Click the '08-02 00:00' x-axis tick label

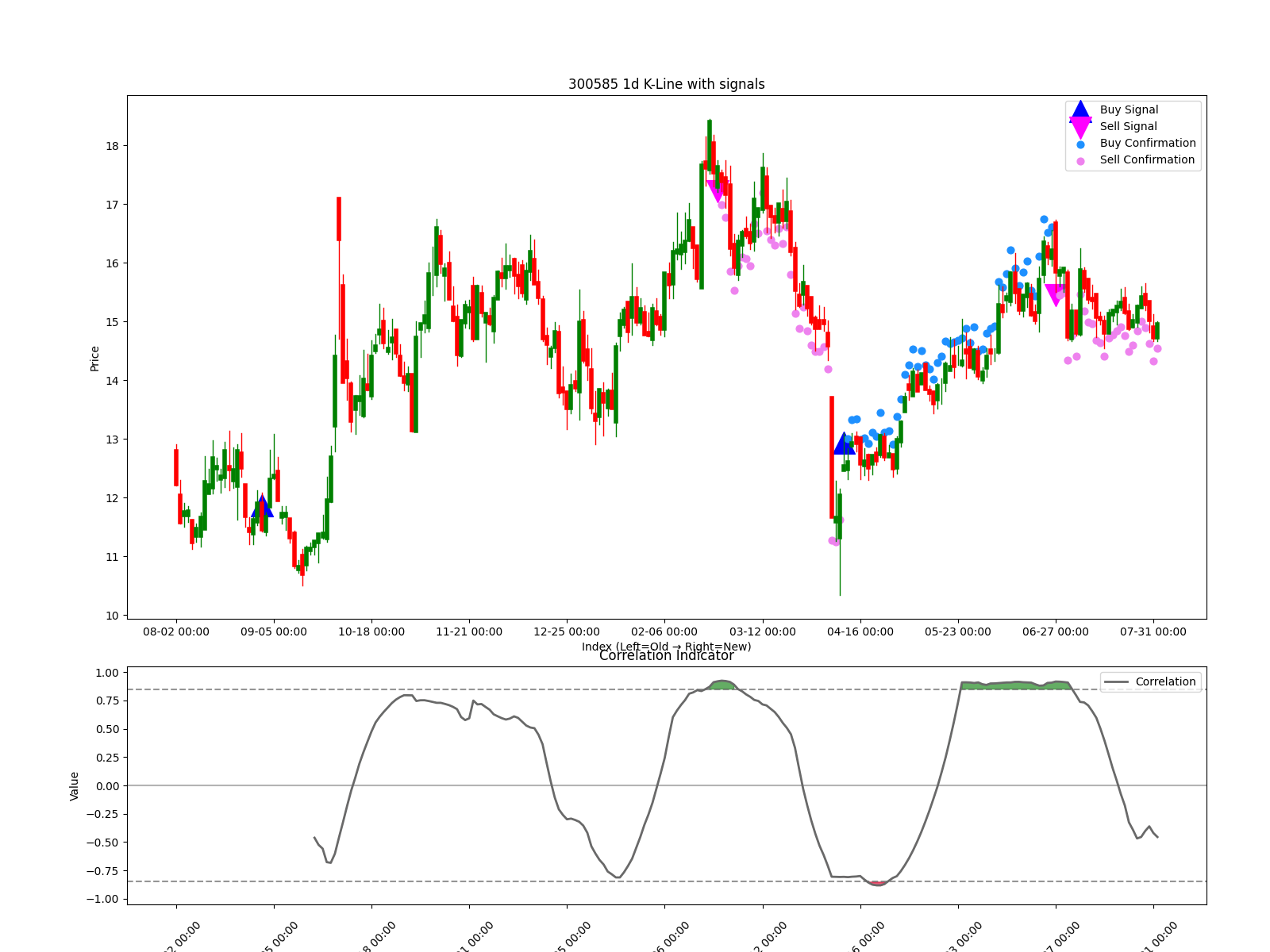point(176,632)
